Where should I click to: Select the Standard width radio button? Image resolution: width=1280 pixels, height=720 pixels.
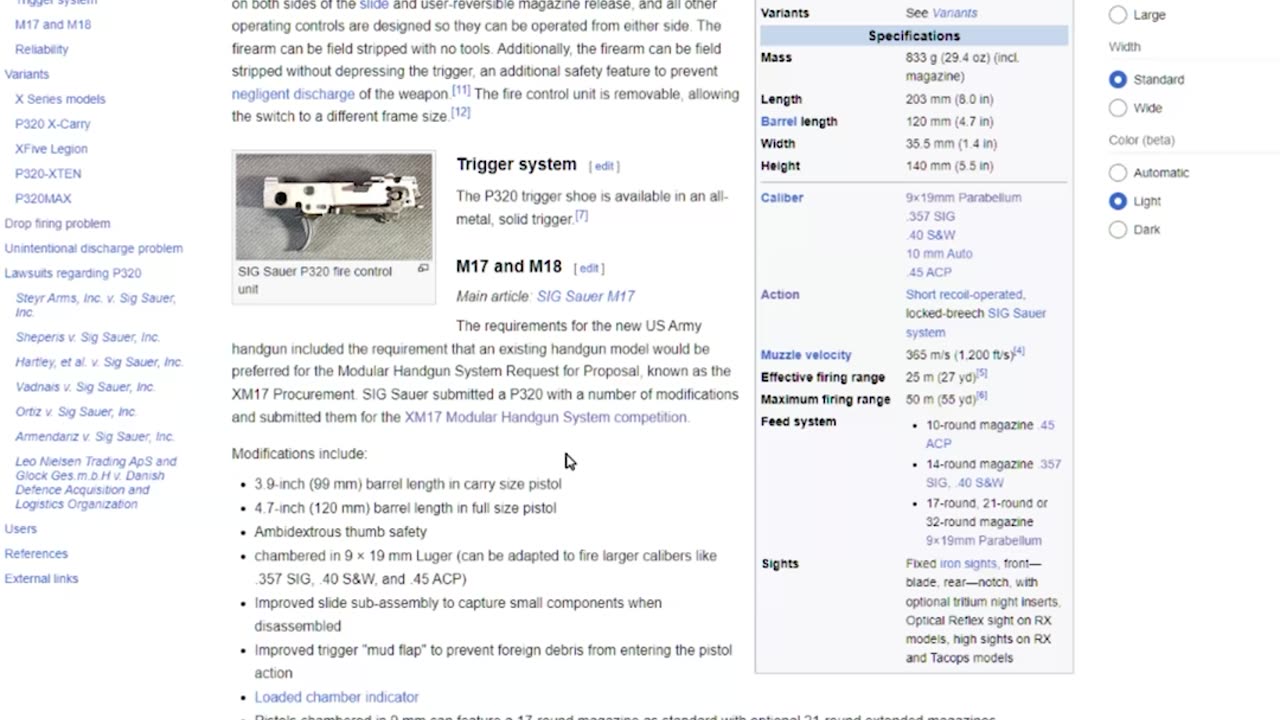1118,79
